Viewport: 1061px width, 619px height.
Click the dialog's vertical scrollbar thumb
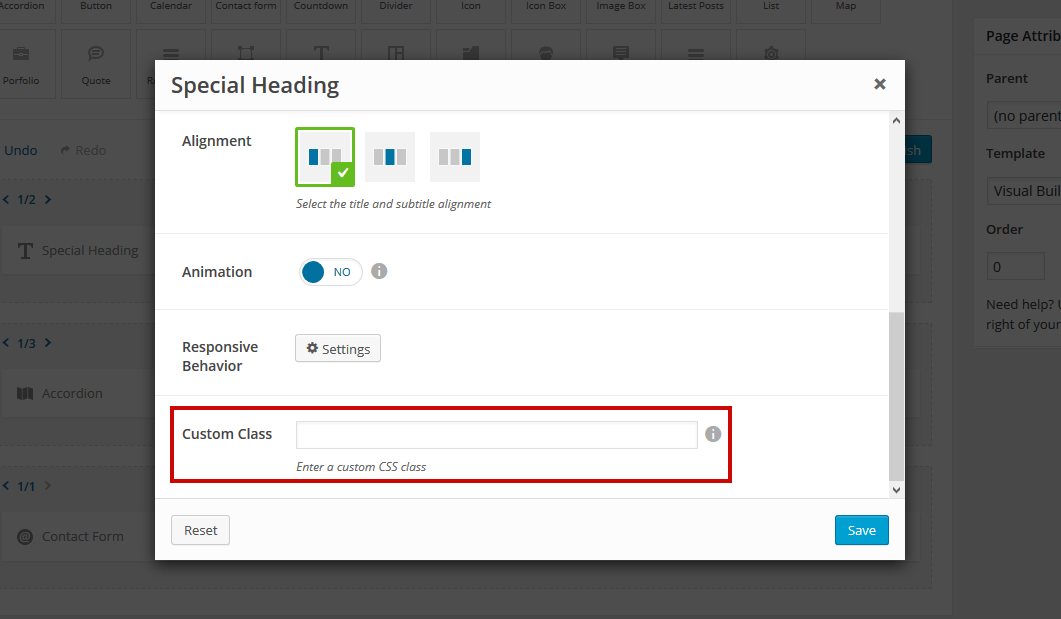(x=897, y=396)
